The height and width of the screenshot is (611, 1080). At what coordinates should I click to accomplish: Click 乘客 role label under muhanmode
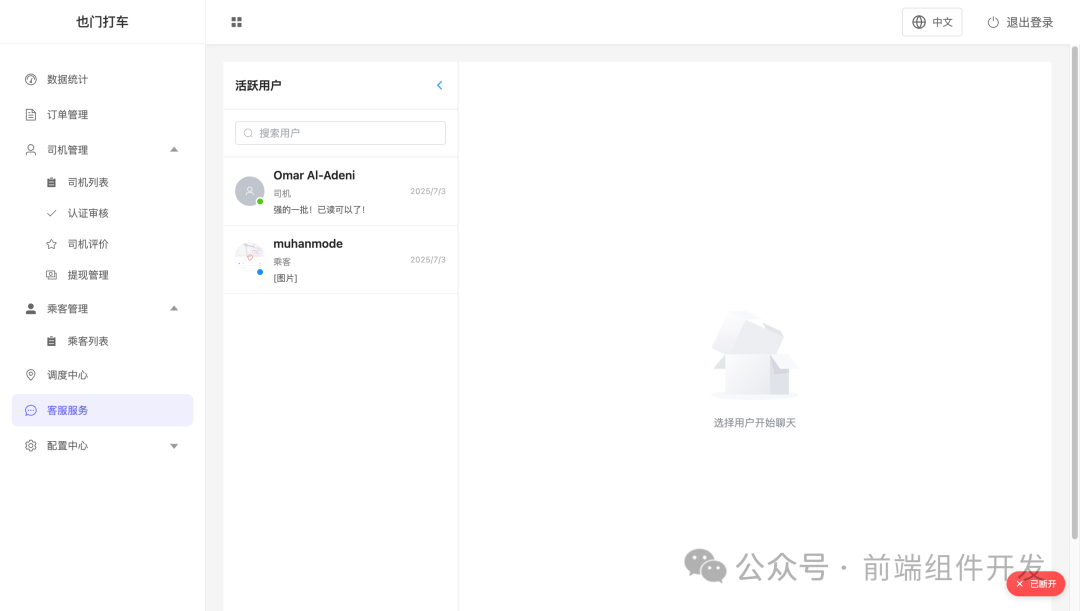coord(282,262)
